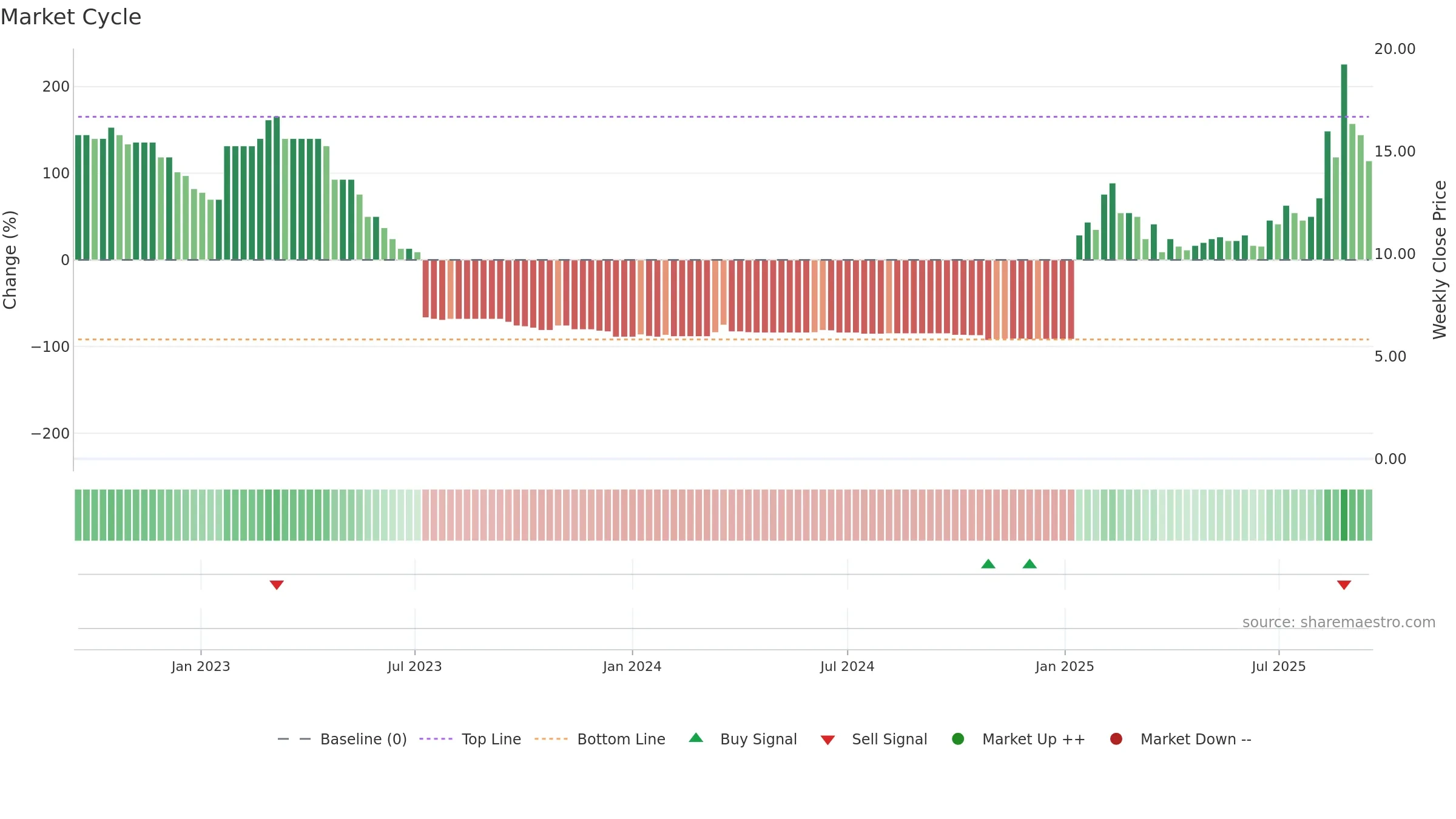The width and height of the screenshot is (1456, 819).
Task: Click the −100 left axis tick label
Action: tap(50, 346)
